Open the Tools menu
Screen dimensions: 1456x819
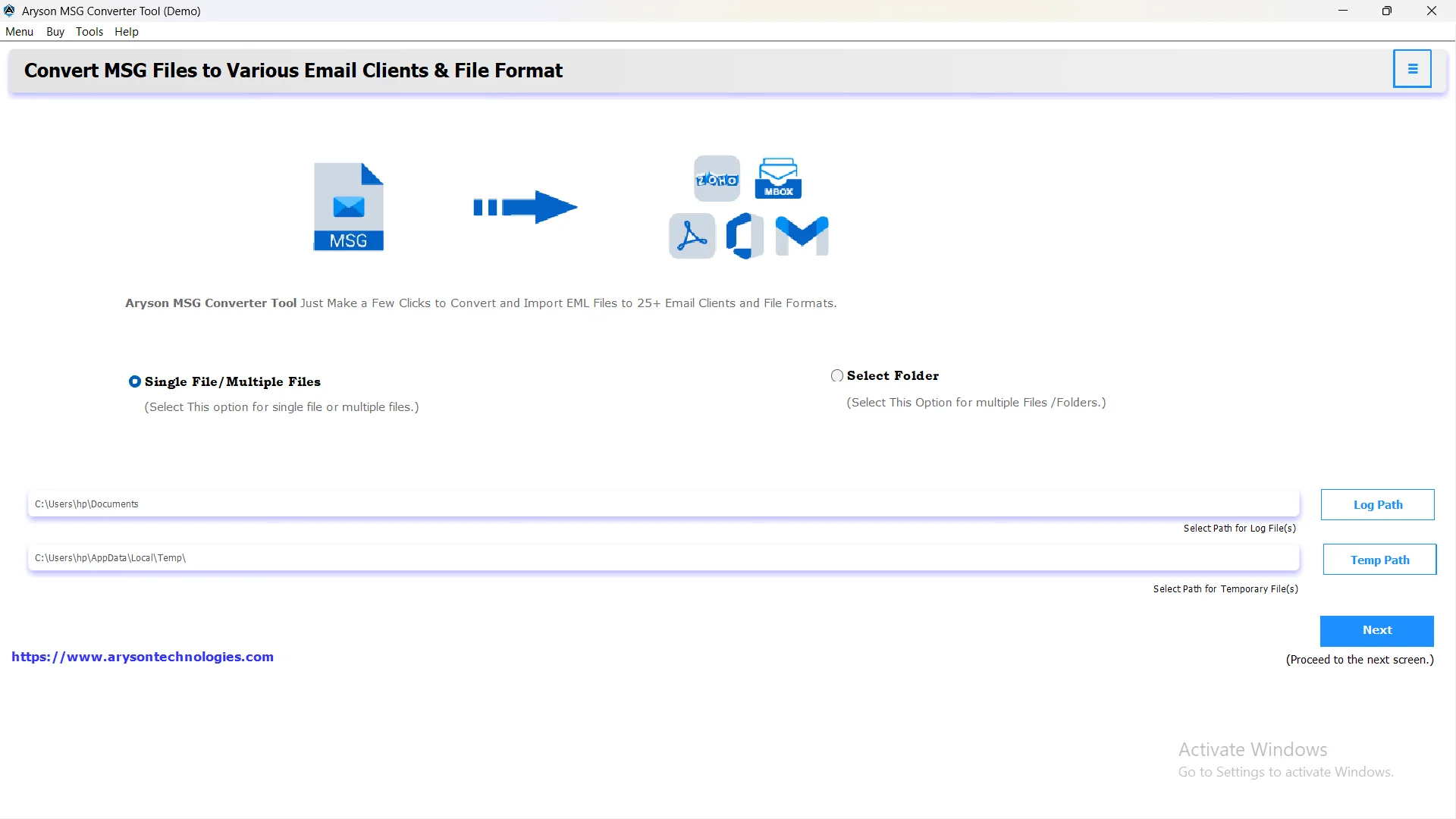(x=89, y=32)
